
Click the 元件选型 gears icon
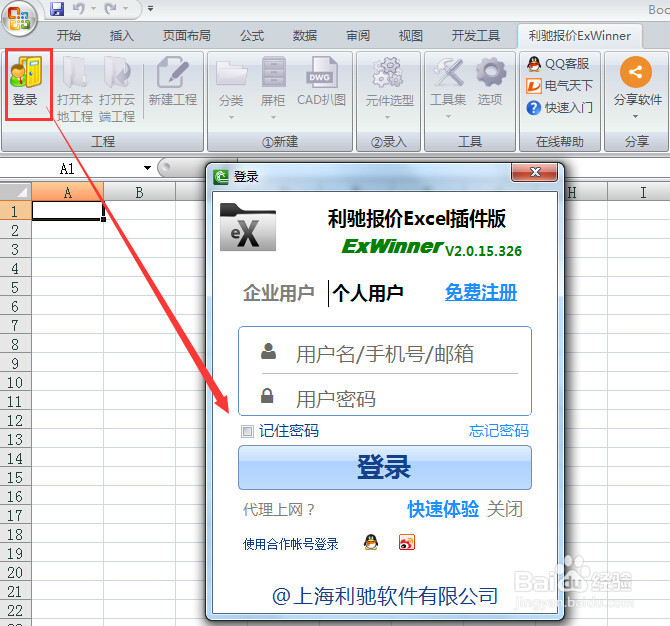tap(389, 73)
